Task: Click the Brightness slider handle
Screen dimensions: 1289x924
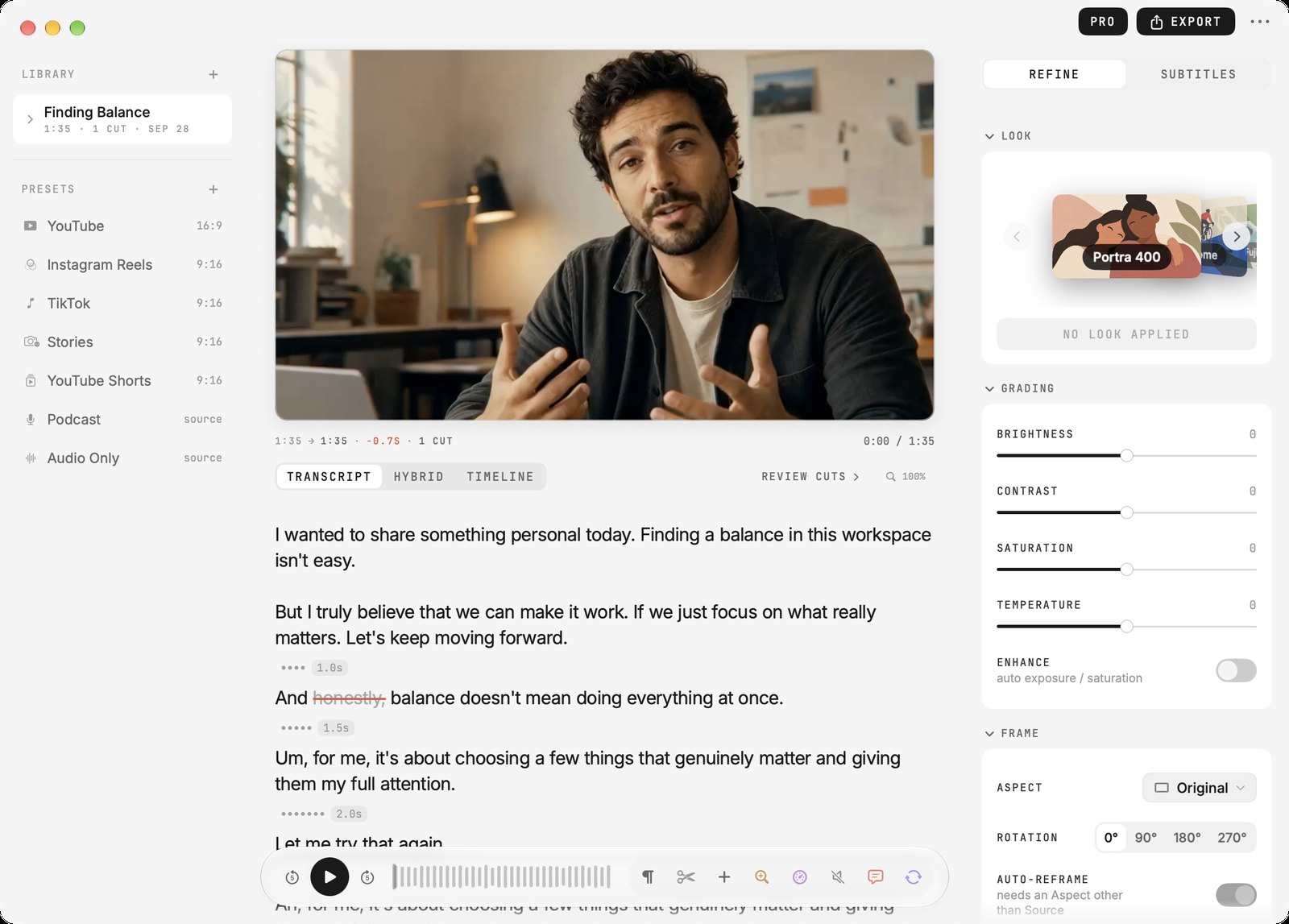Action: [x=1127, y=455]
